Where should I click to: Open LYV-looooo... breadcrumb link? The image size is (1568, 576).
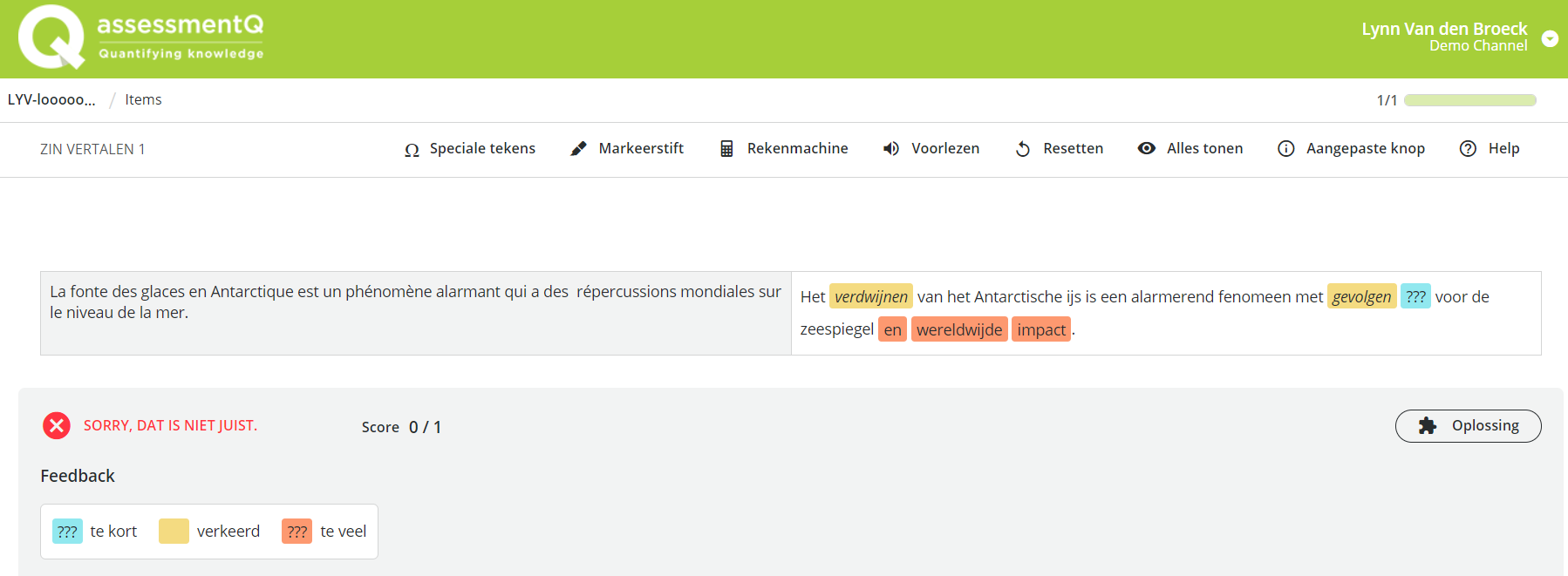51,100
